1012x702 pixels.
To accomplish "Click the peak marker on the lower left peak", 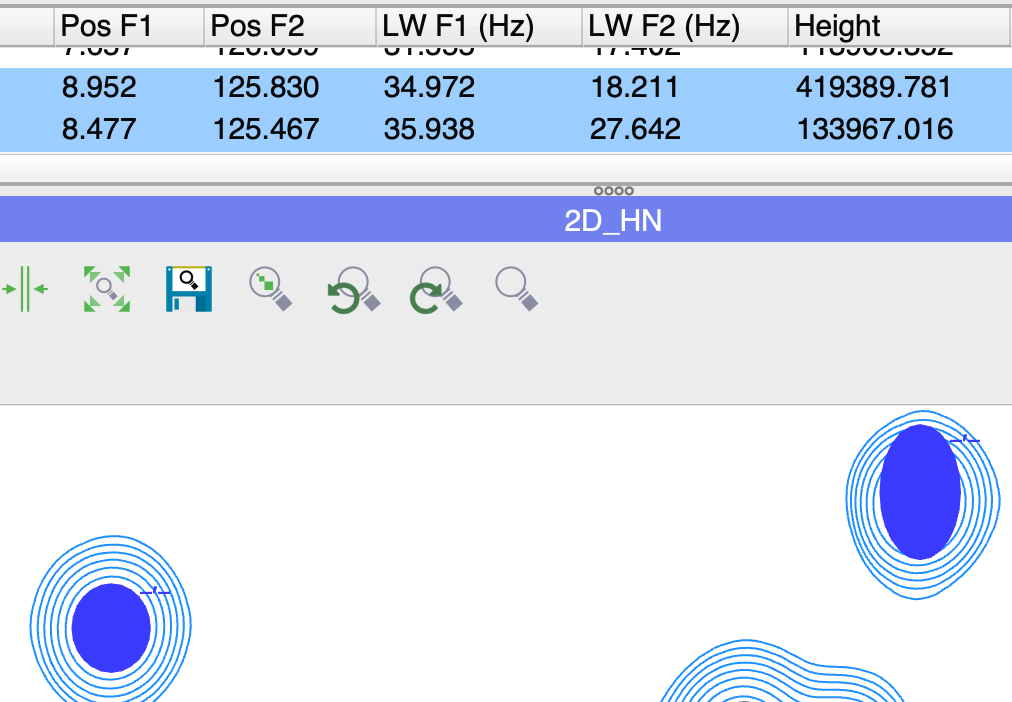I will [x=156, y=591].
